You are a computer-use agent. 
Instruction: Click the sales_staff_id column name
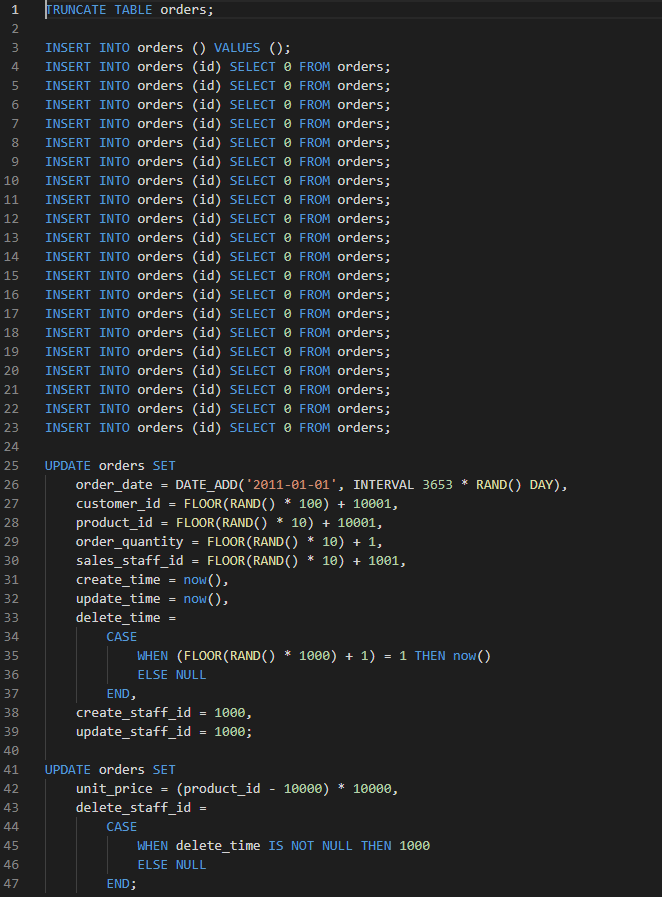pyautogui.click(x=129, y=560)
